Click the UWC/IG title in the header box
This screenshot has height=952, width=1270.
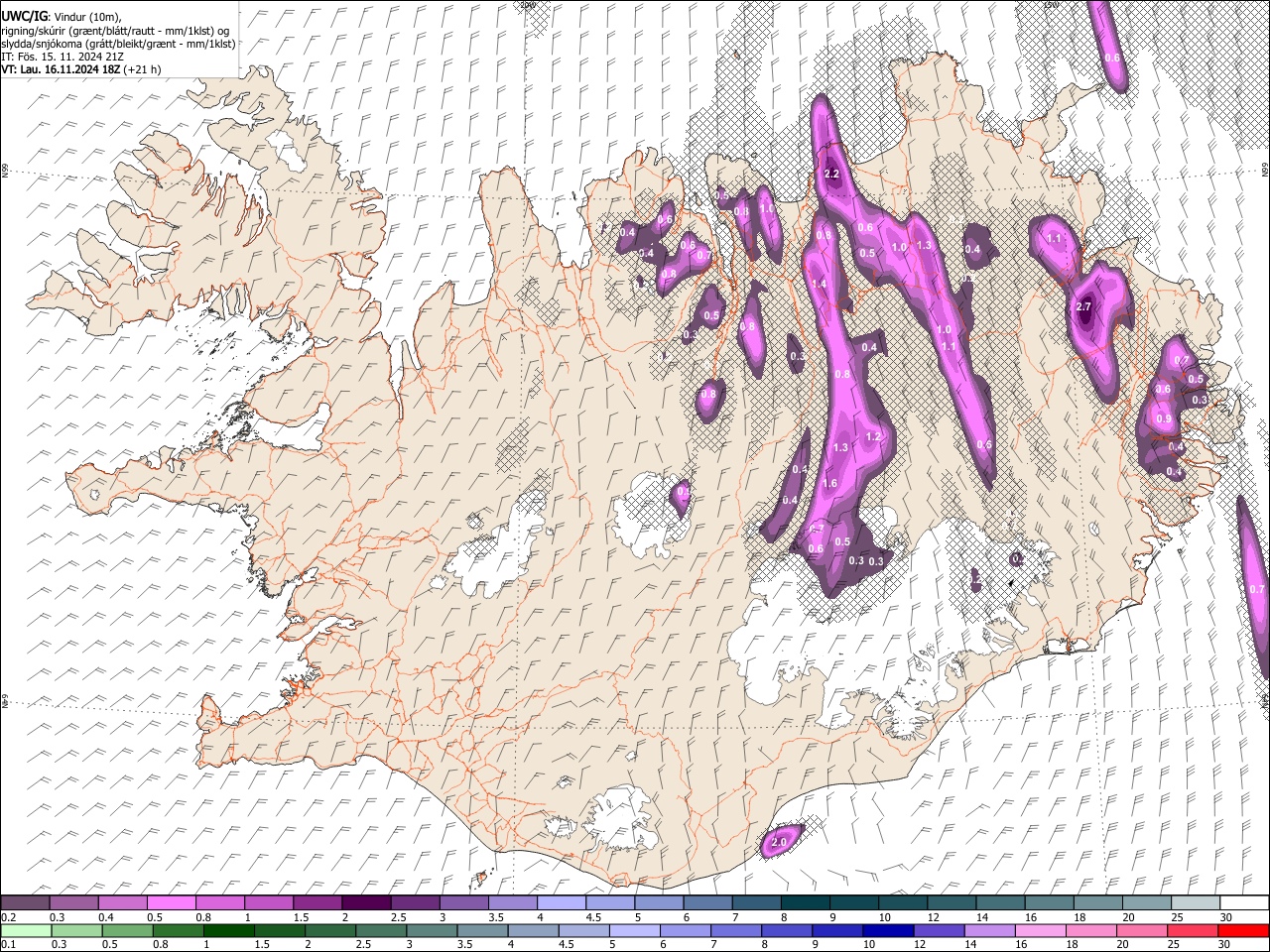pos(24,17)
